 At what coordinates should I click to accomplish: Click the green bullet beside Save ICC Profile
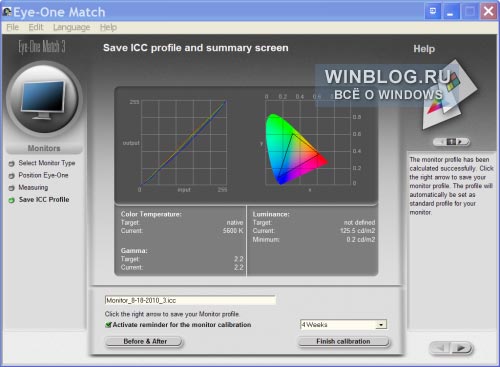tap(12, 200)
